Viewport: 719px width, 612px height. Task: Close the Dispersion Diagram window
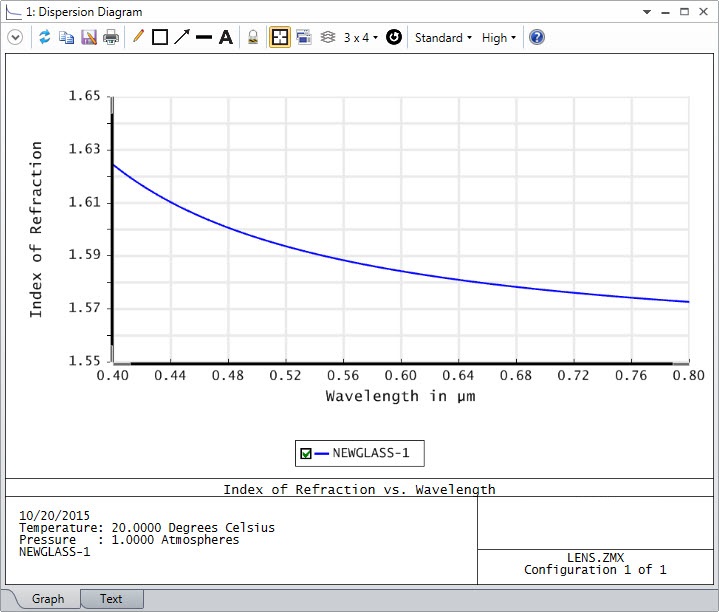click(x=703, y=12)
